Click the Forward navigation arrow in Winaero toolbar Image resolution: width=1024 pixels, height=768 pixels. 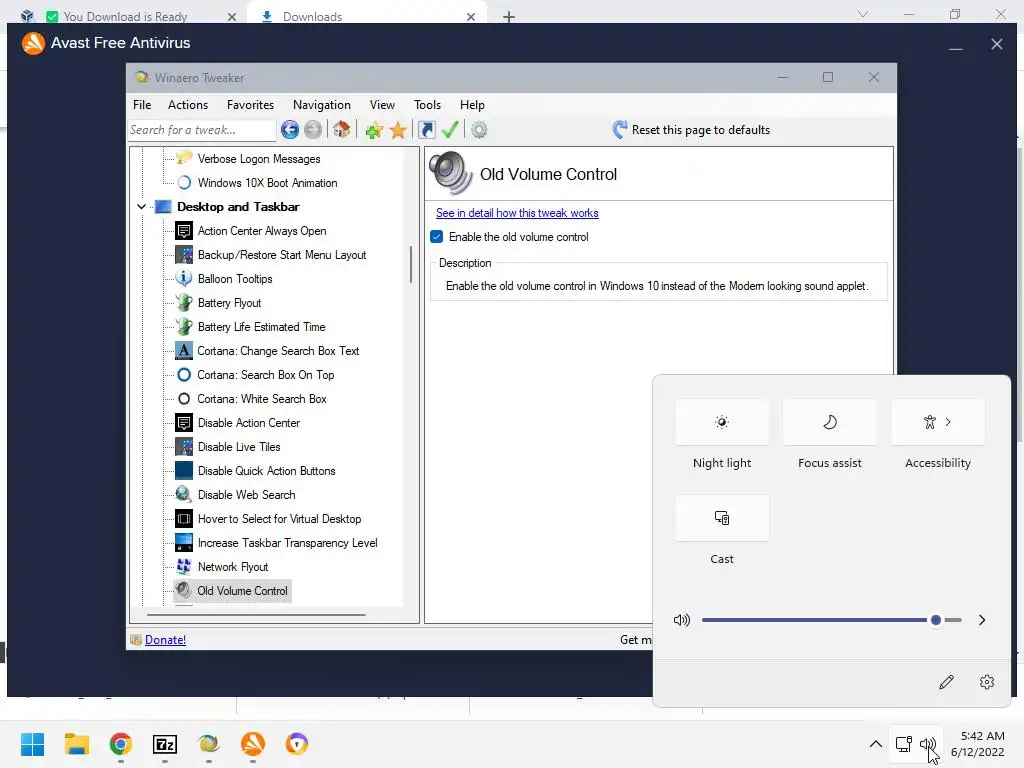point(313,130)
